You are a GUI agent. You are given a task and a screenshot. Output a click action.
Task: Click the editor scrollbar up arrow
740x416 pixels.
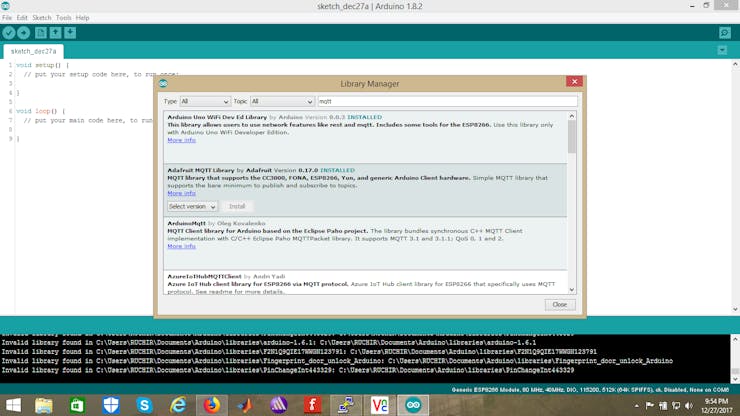click(735, 64)
